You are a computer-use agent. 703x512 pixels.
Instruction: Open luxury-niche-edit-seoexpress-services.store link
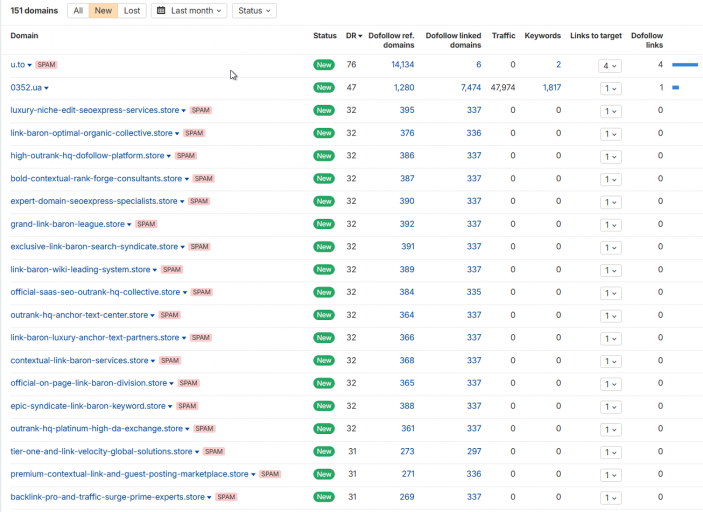[x=95, y=110]
